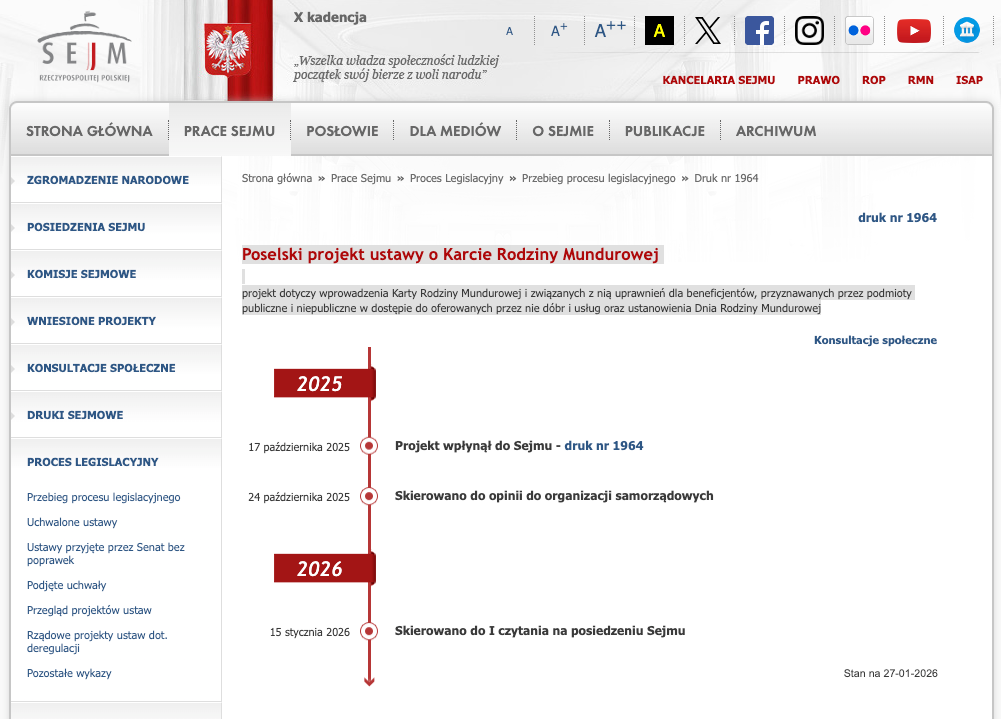Screen dimensions: 1001x719
Task: Open the Posłowie main menu tab
Action: [342, 131]
